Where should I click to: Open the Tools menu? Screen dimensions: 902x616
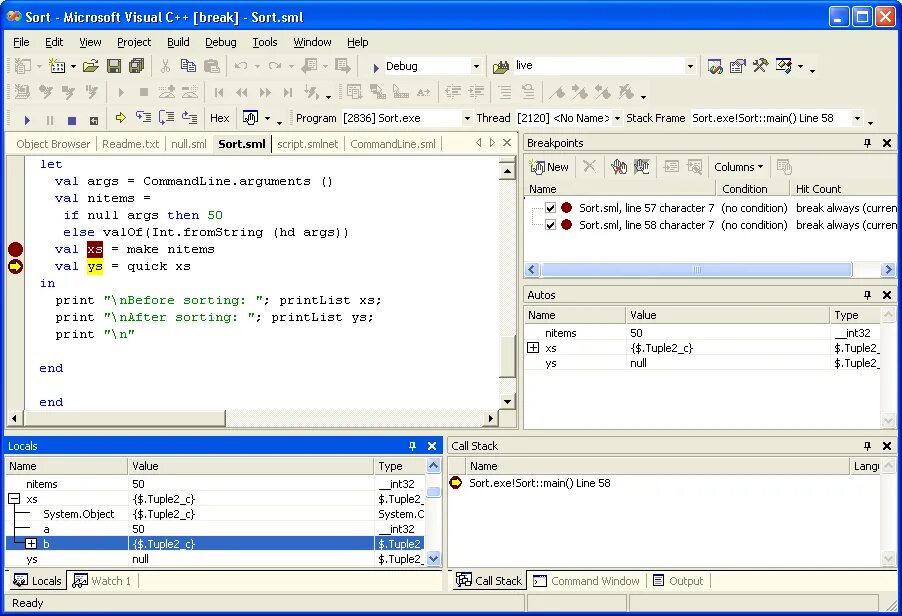(x=265, y=42)
